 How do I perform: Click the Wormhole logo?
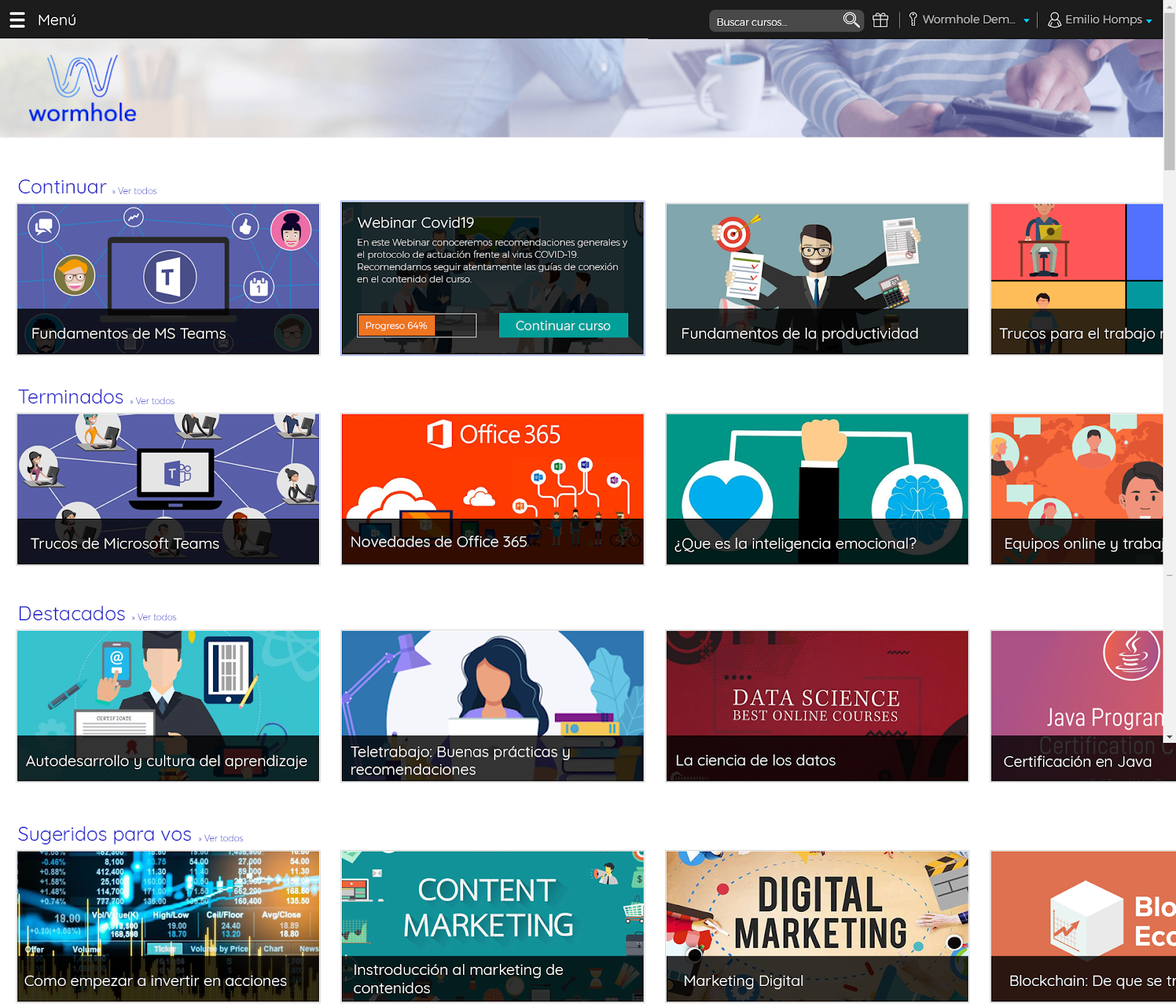(x=82, y=88)
